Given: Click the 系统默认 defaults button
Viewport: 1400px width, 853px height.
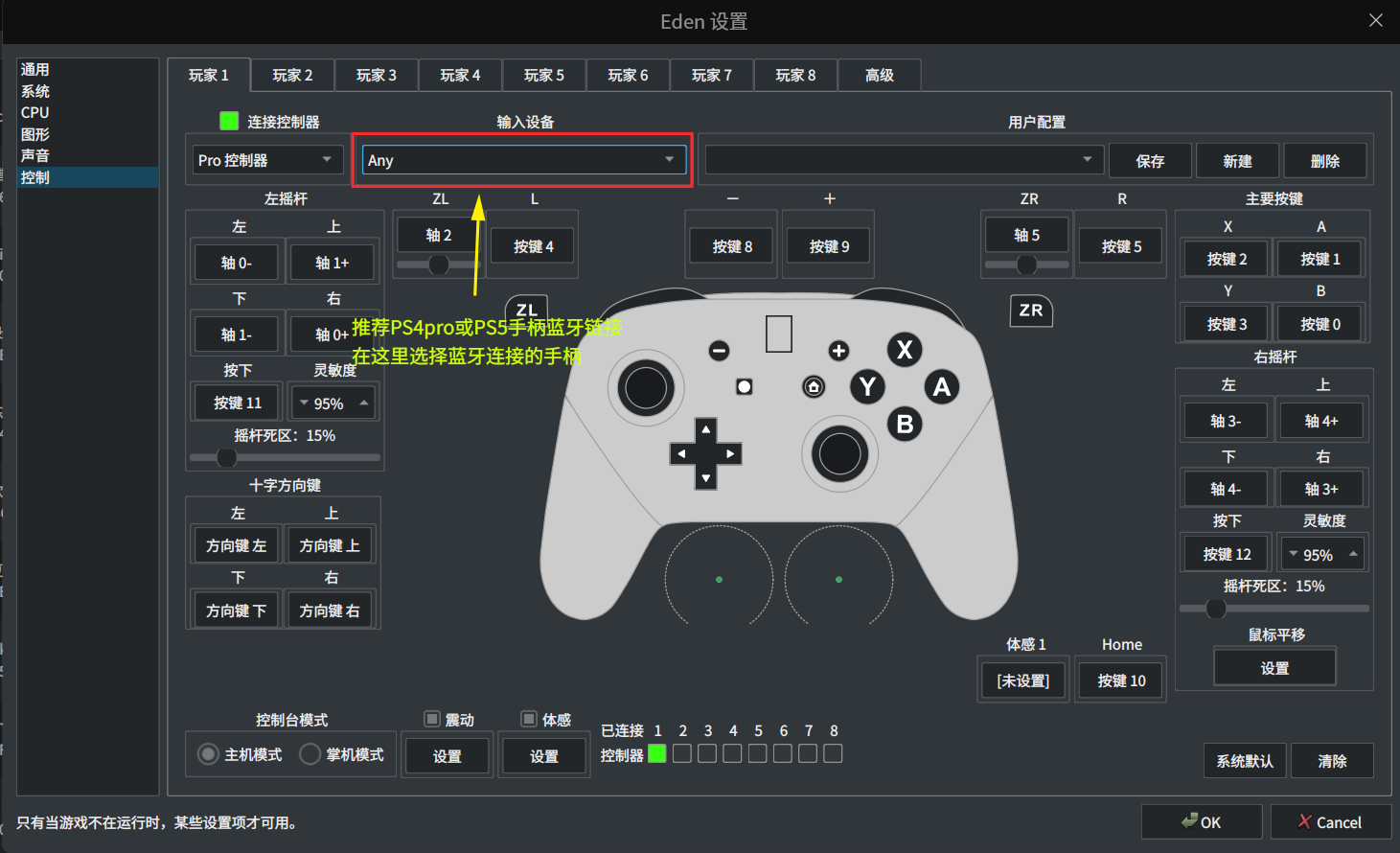Looking at the screenshot, I should tap(1245, 761).
